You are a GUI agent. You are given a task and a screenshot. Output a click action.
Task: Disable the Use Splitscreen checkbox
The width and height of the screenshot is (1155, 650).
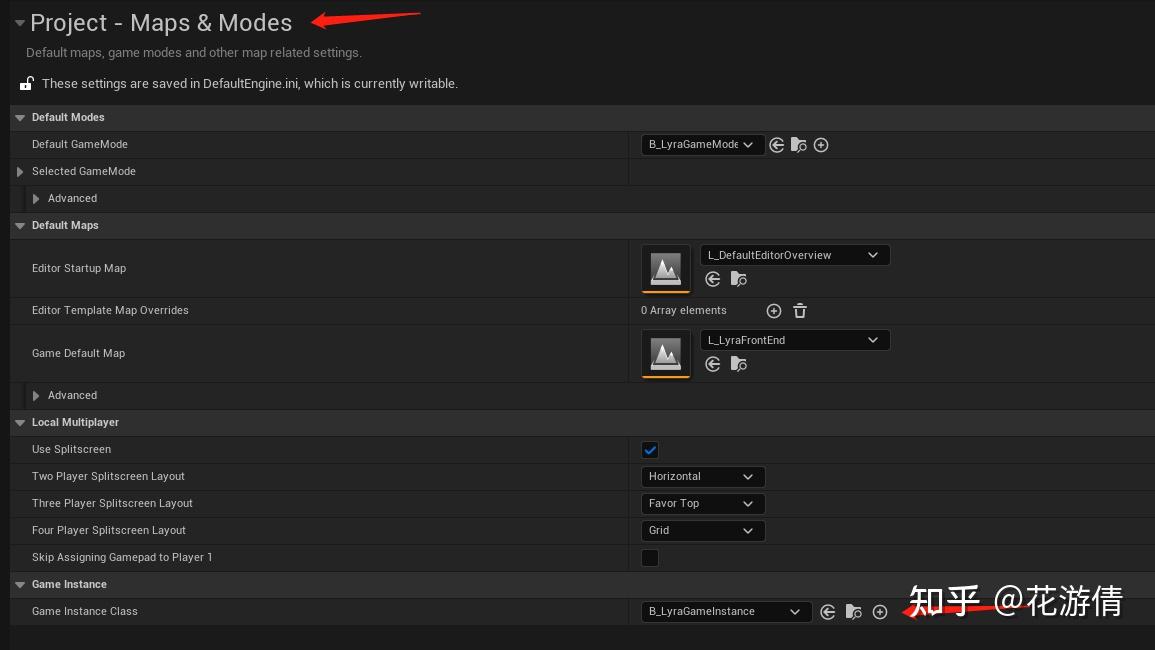[650, 450]
